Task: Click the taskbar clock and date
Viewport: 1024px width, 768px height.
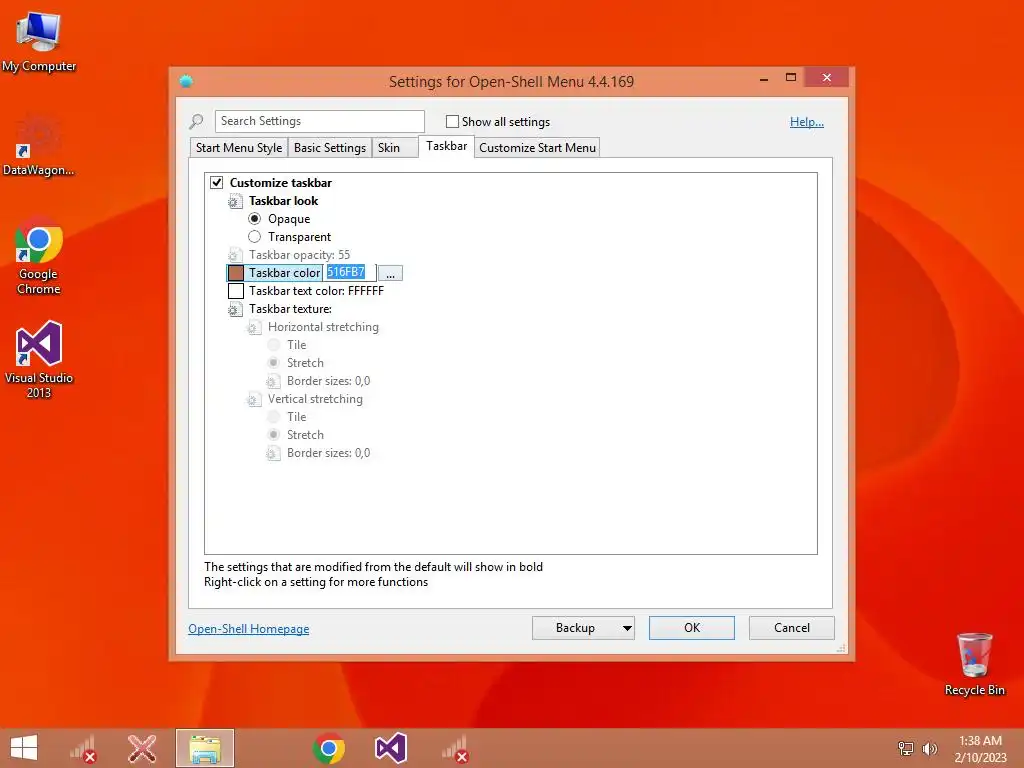Action: [x=980, y=749]
